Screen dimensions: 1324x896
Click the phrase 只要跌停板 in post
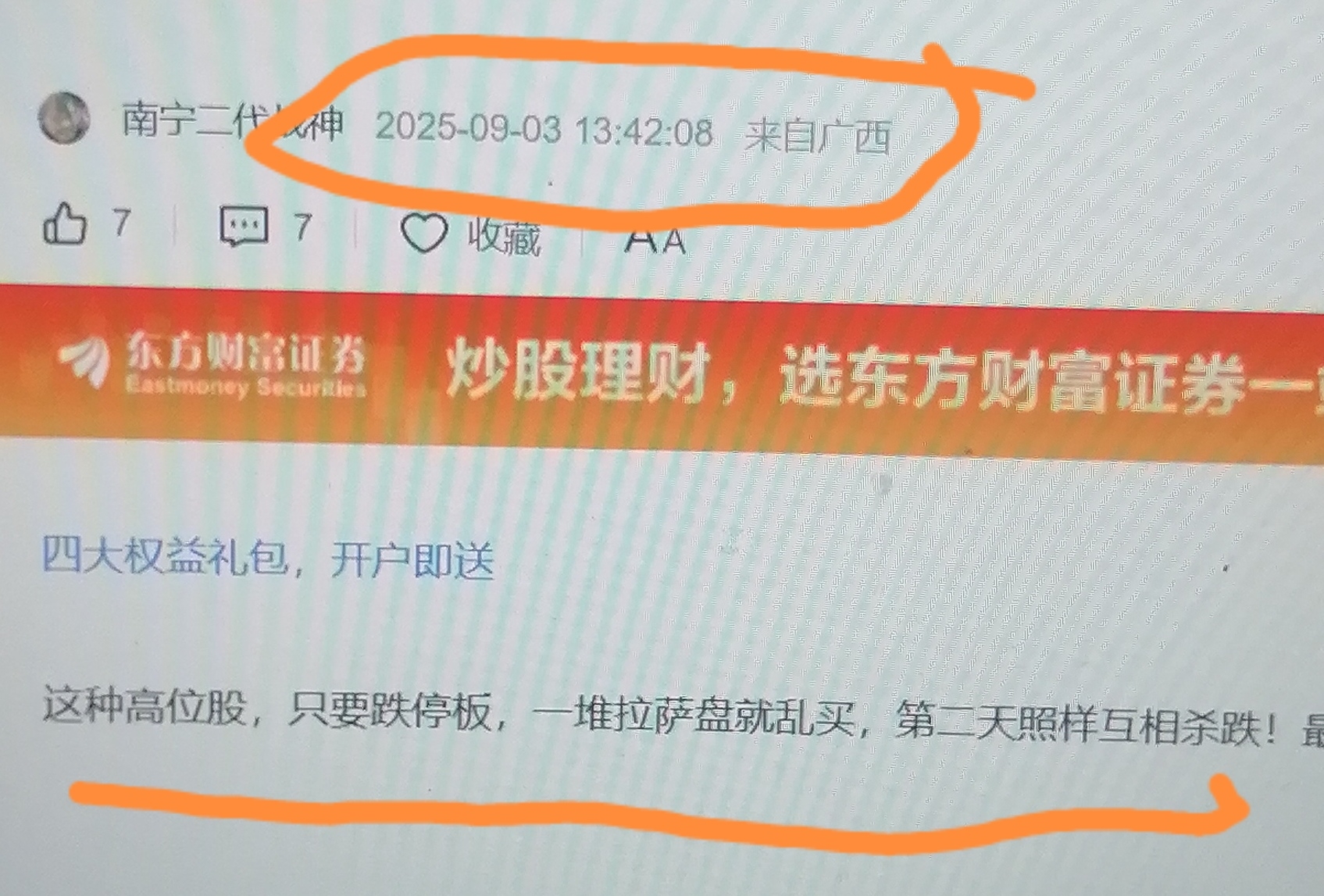click(390, 711)
